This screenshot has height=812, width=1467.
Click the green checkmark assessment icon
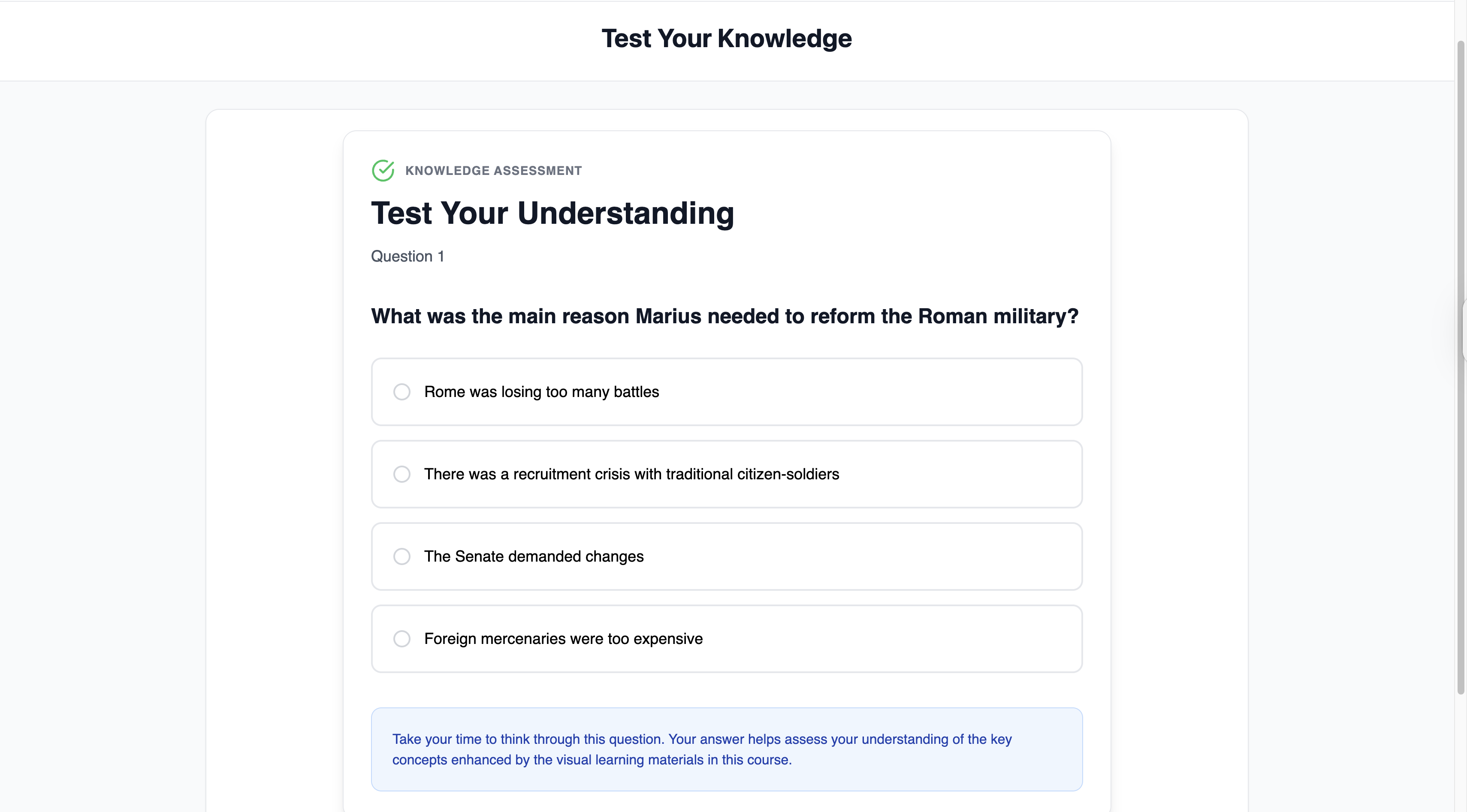pyautogui.click(x=383, y=170)
